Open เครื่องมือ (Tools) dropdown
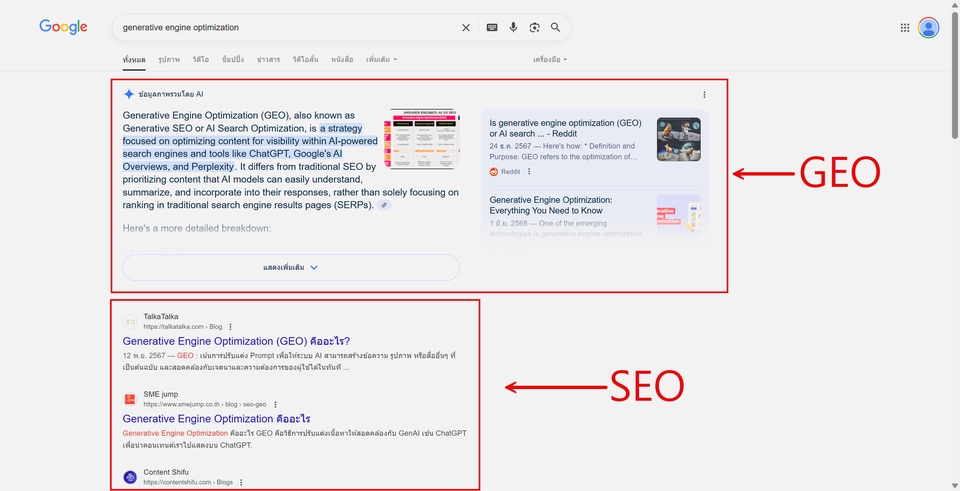Image resolution: width=960 pixels, height=491 pixels. coord(550,59)
